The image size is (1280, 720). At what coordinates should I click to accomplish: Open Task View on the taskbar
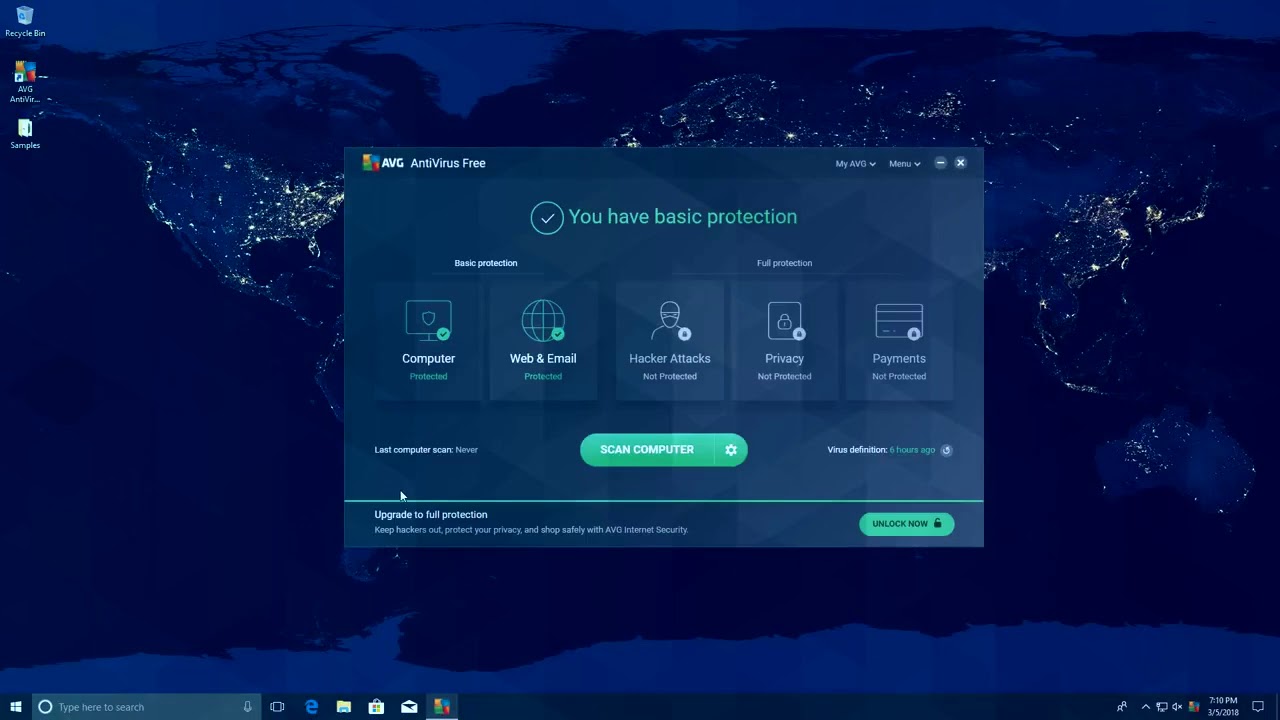pyautogui.click(x=277, y=707)
